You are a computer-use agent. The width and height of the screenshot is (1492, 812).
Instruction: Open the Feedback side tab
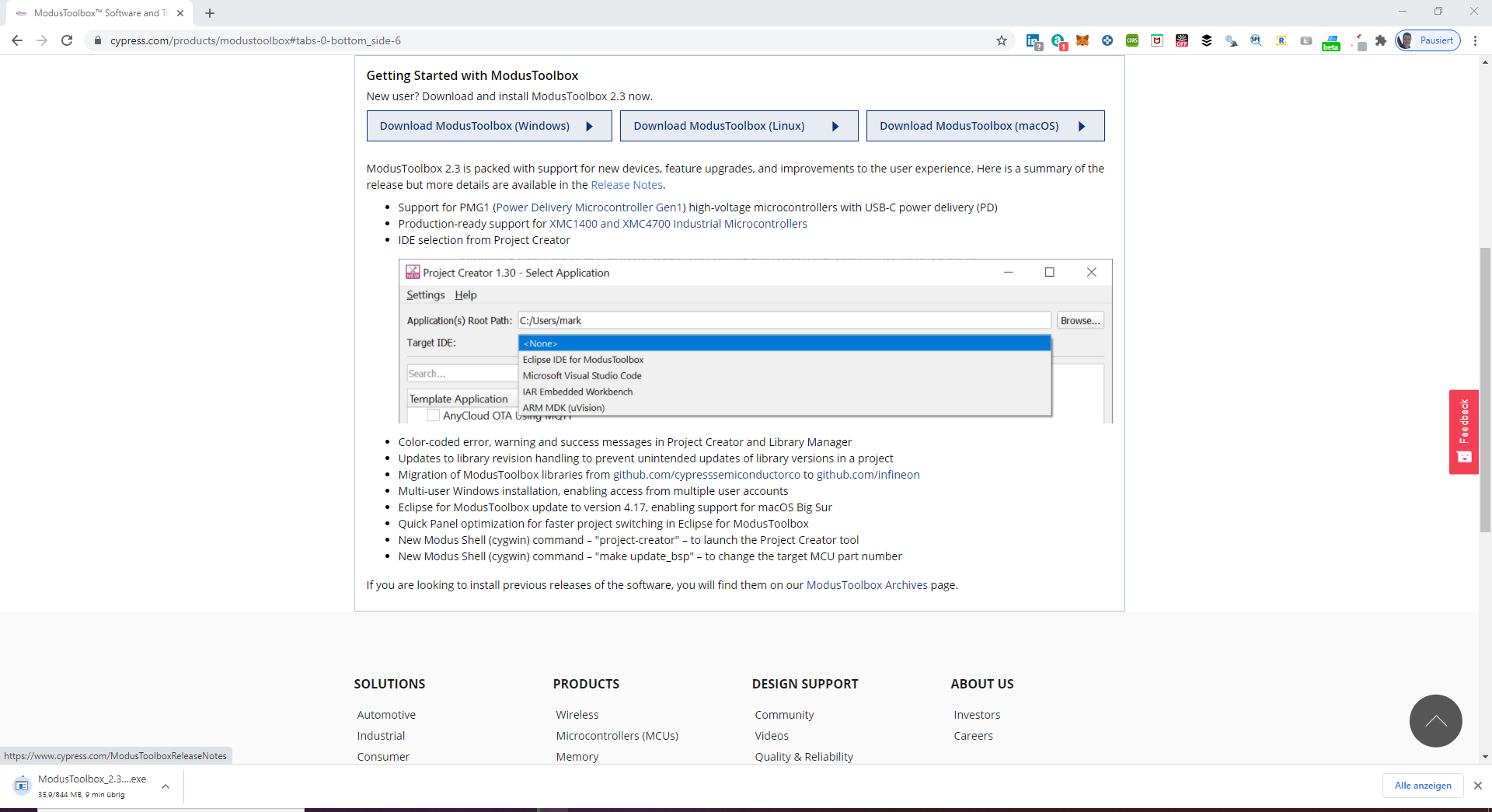pos(1463,431)
